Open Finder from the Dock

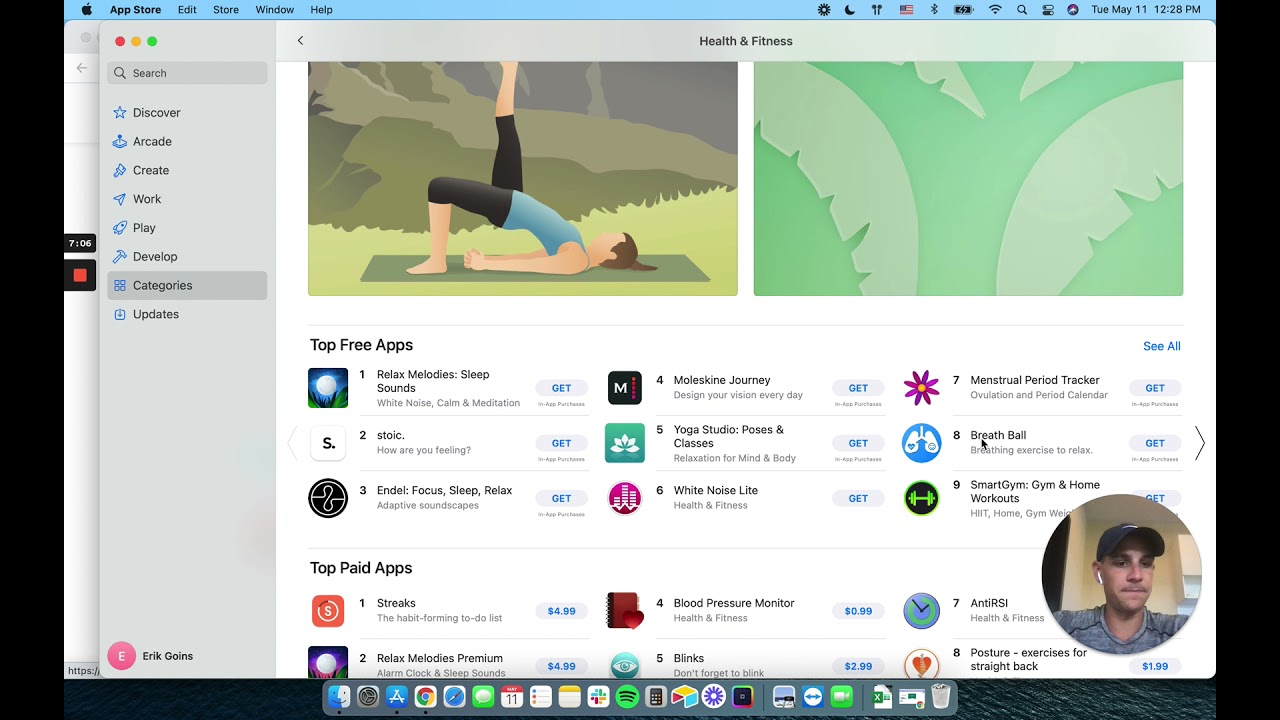pyautogui.click(x=339, y=697)
